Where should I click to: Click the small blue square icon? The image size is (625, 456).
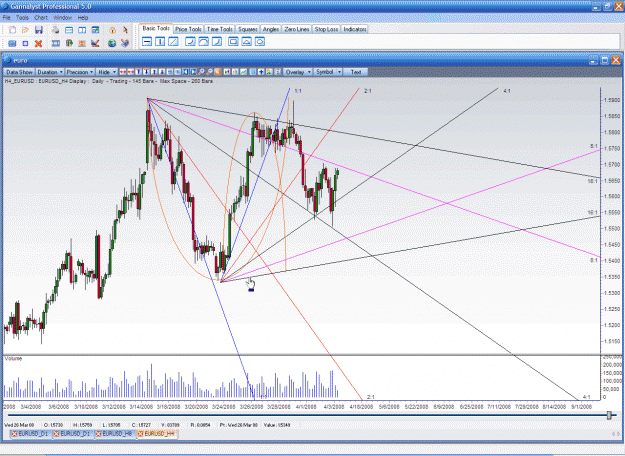(x=26, y=43)
